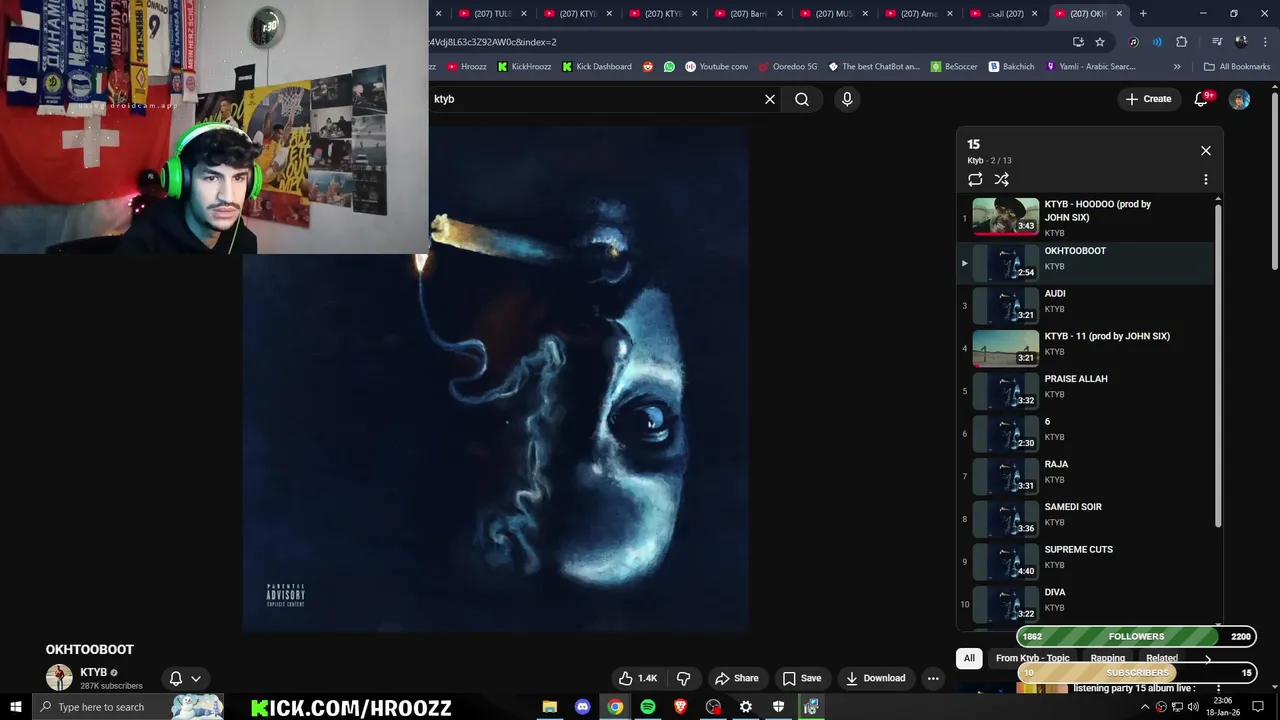Share the OKHTOOBOOT video

(736, 678)
